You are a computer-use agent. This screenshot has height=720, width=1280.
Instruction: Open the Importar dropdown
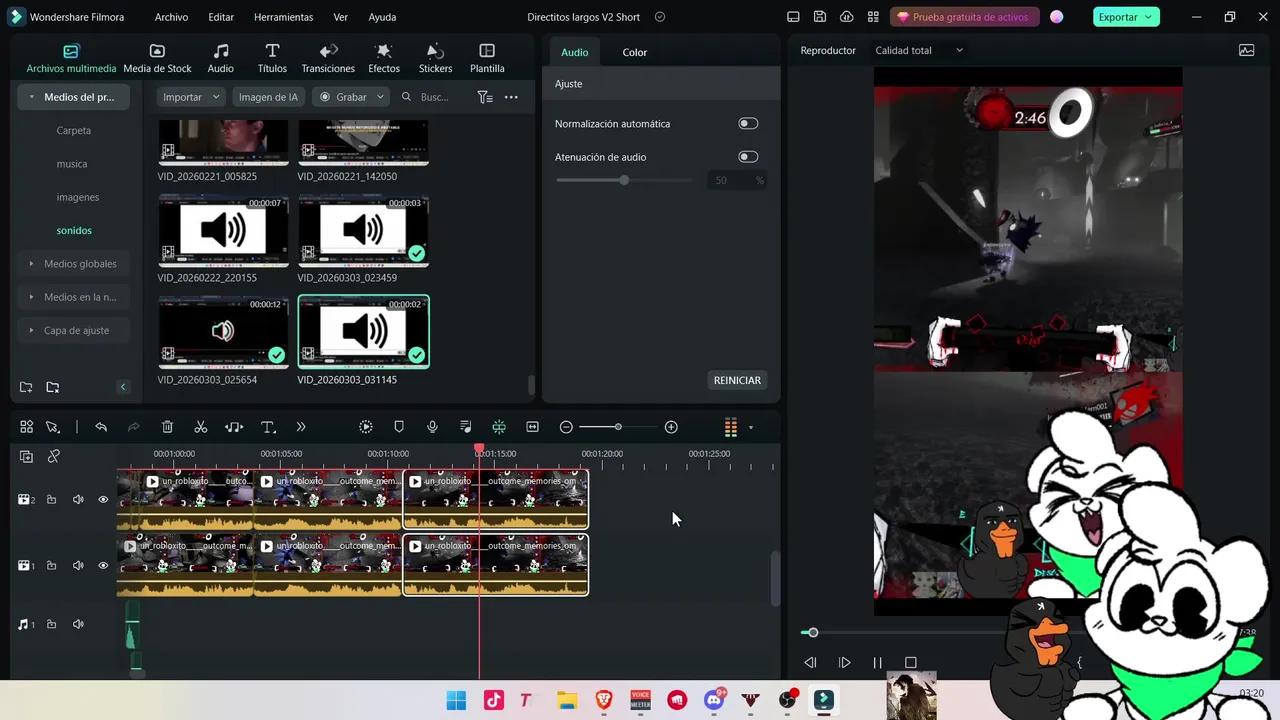coord(191,97)
